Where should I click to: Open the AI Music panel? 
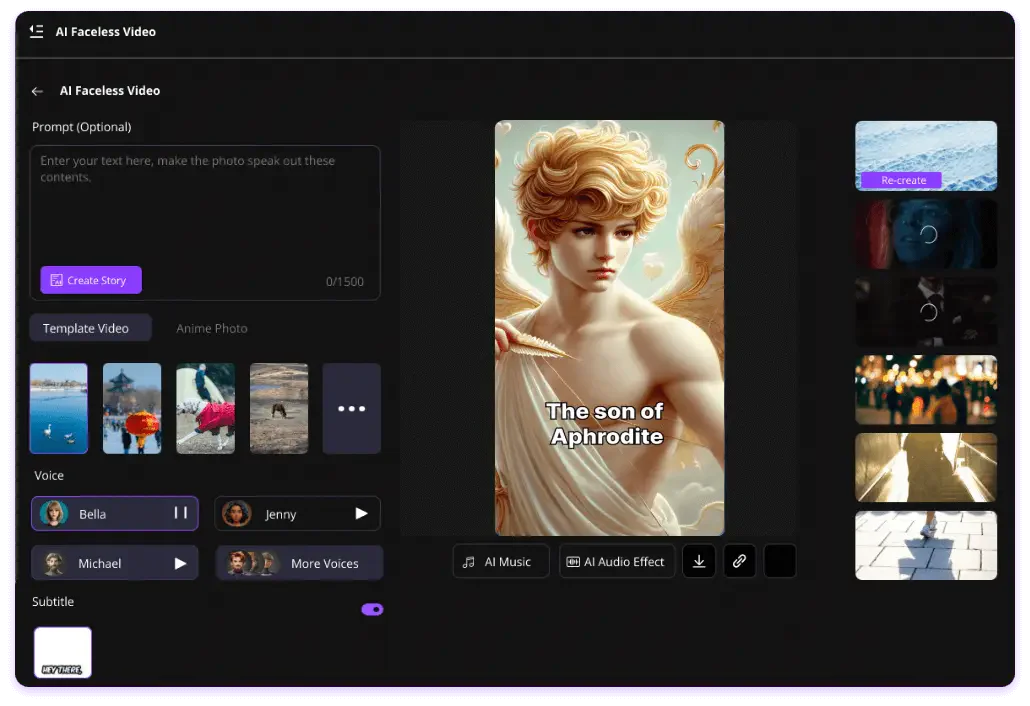tap(500, 561)
